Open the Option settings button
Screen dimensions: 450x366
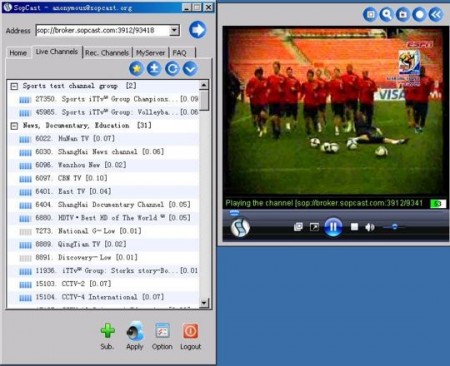pyautogui.click(x=162, y=336)
